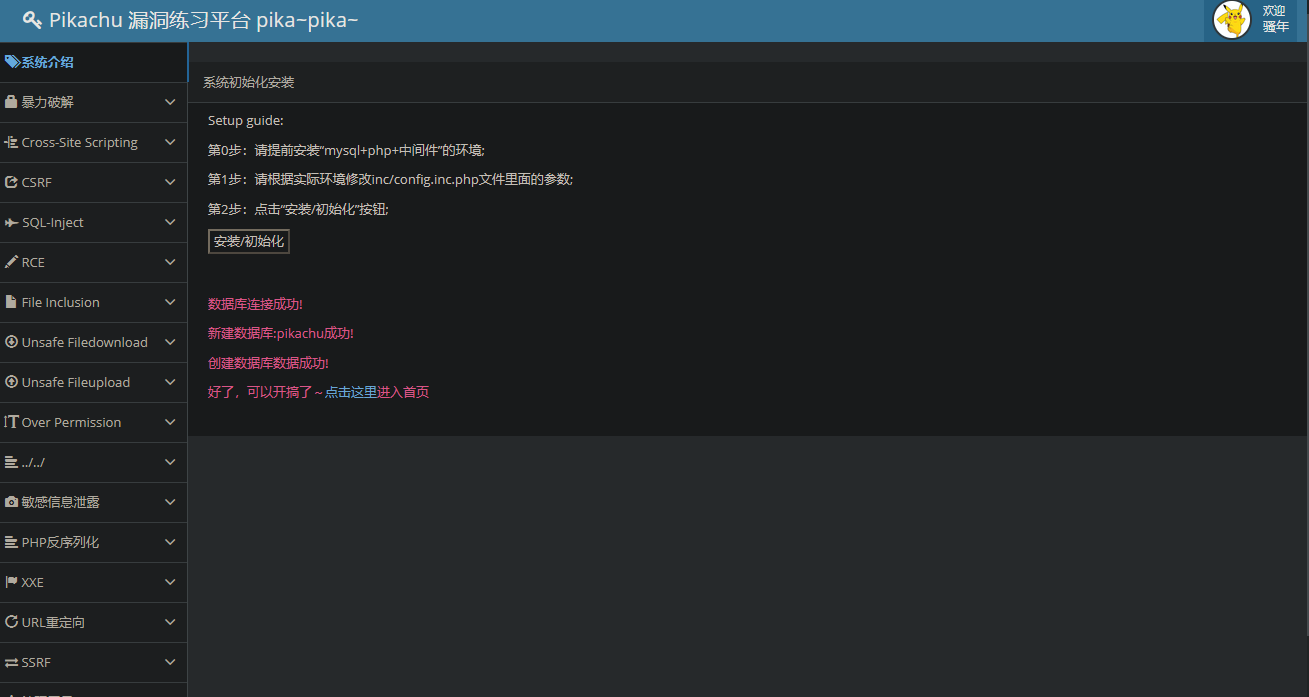Open the Over Permission sidebar menu
Screen dimensions: 1309x697
coord(93,422)
